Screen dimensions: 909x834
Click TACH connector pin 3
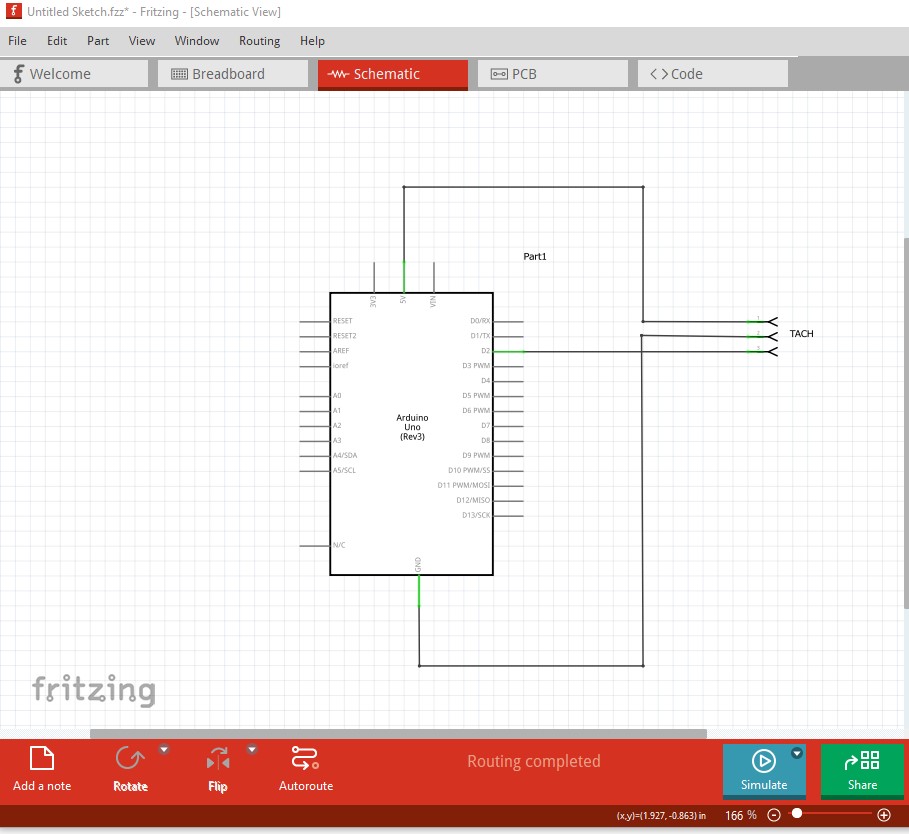click(762, 351)
